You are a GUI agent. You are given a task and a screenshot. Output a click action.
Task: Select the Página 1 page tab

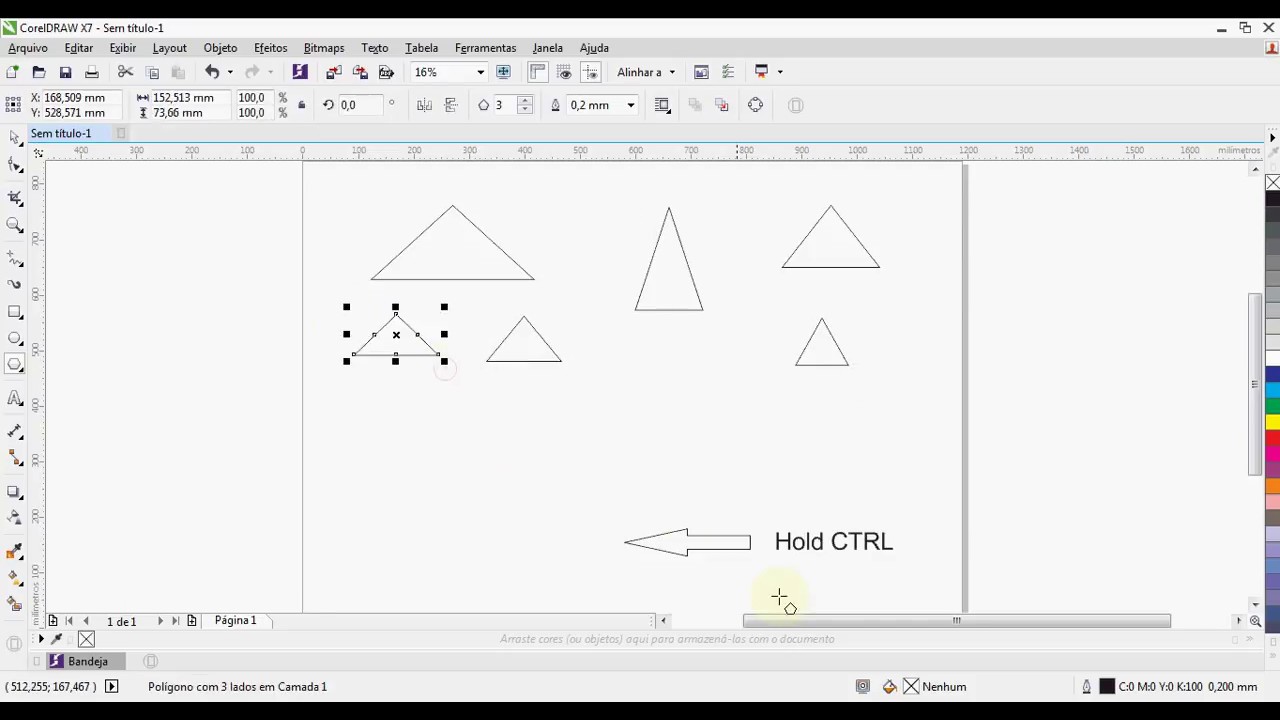click(235, 621)
